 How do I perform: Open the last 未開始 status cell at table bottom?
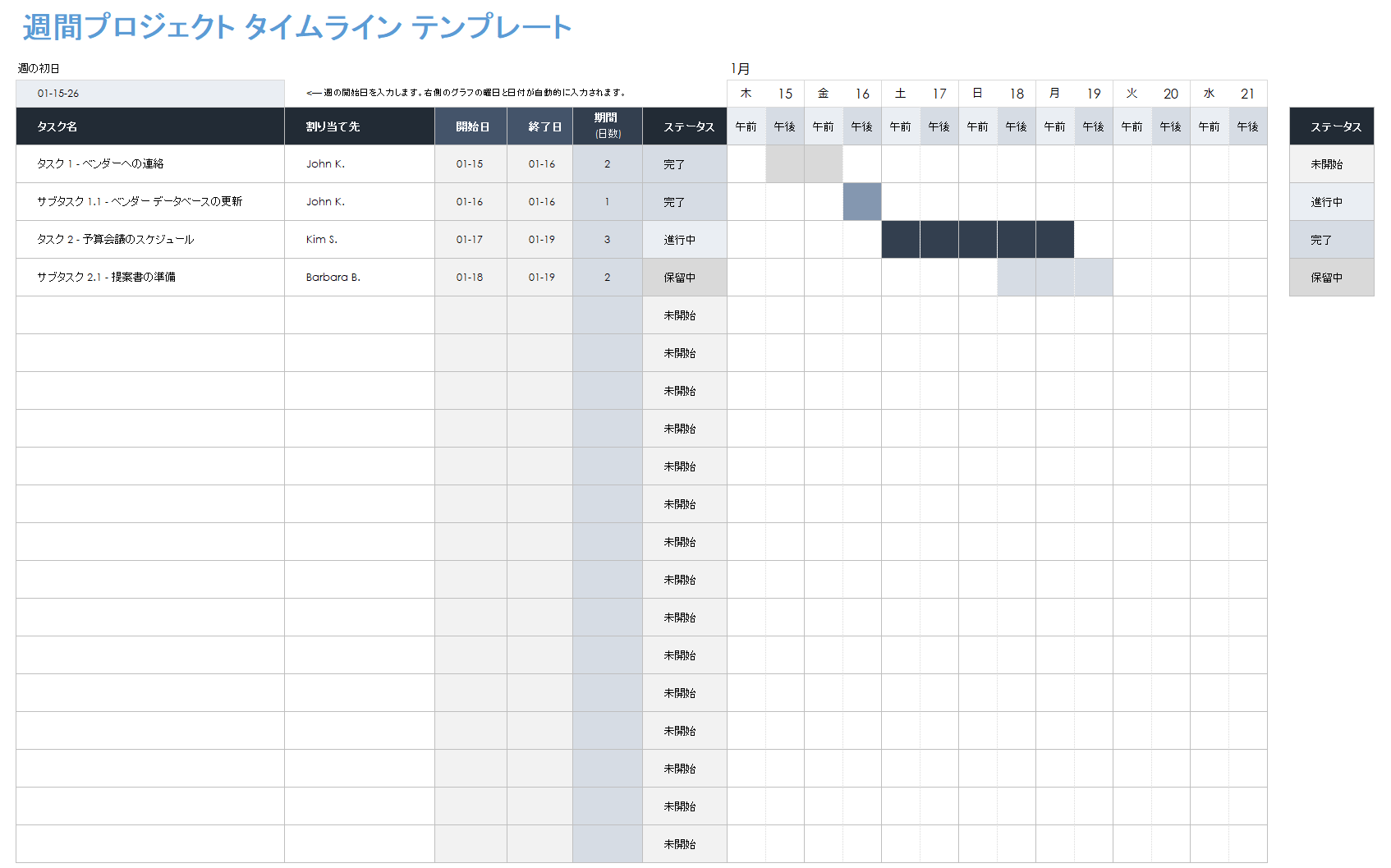coord(685,844)
